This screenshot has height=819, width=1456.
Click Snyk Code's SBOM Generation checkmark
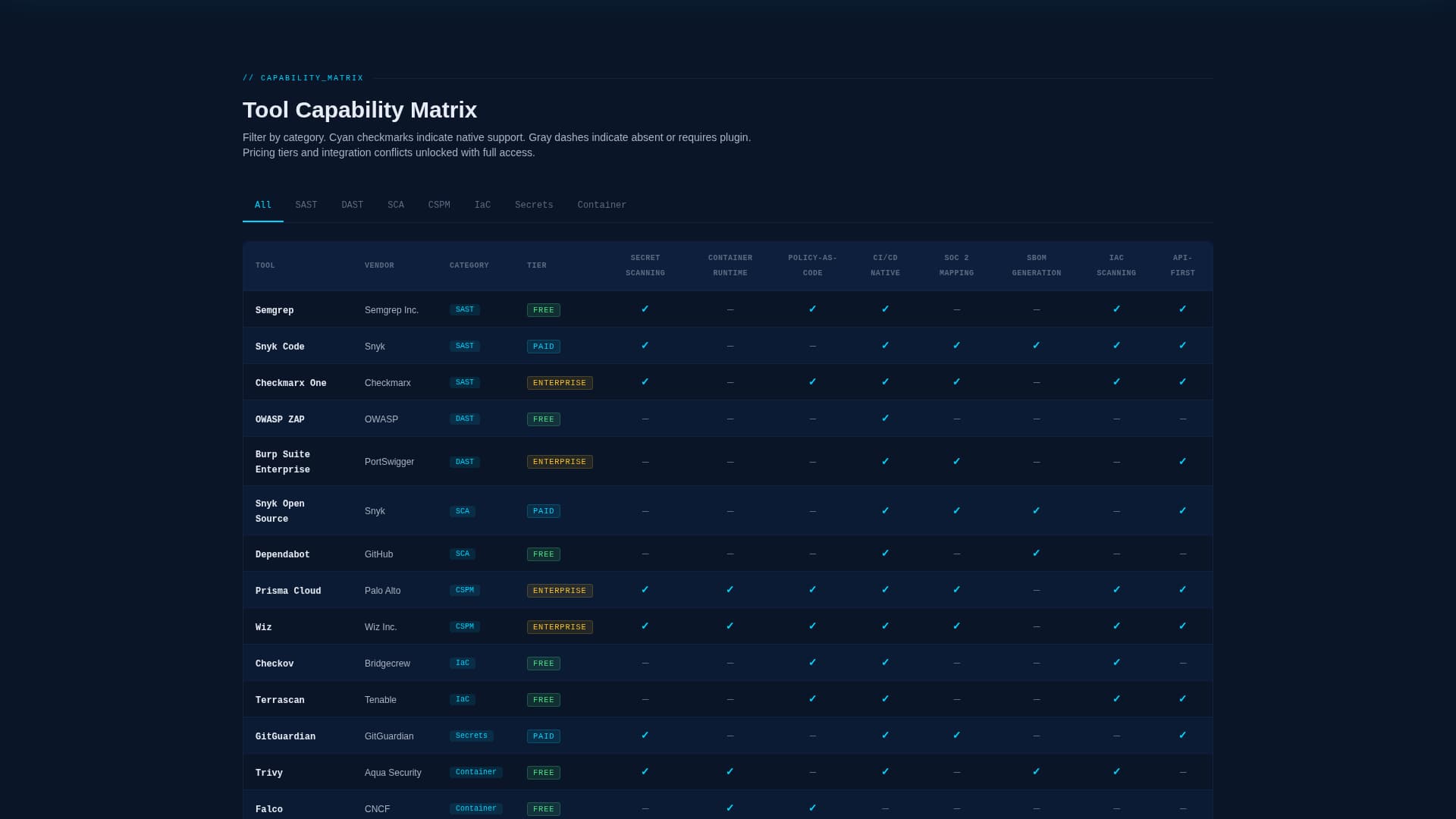click(x=1037, y=346)
